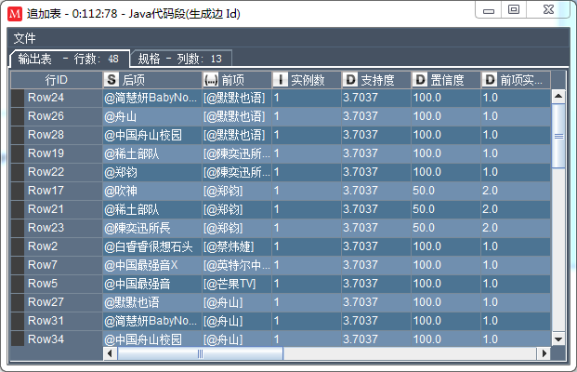
Task: Select the color marker beside Row17
Action: pos(17,191)
